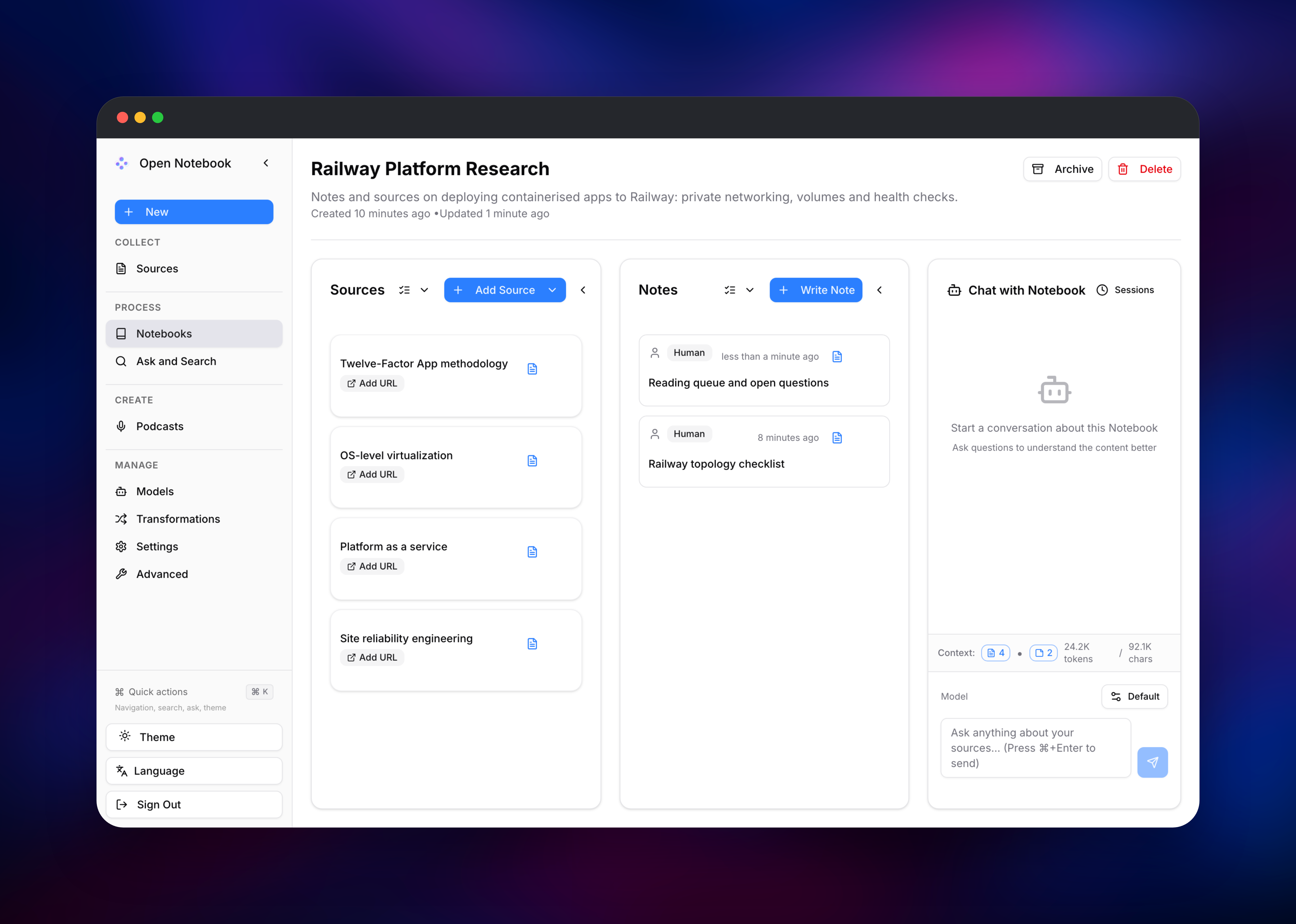Sign Out of the app

click(x=194, y=805)
